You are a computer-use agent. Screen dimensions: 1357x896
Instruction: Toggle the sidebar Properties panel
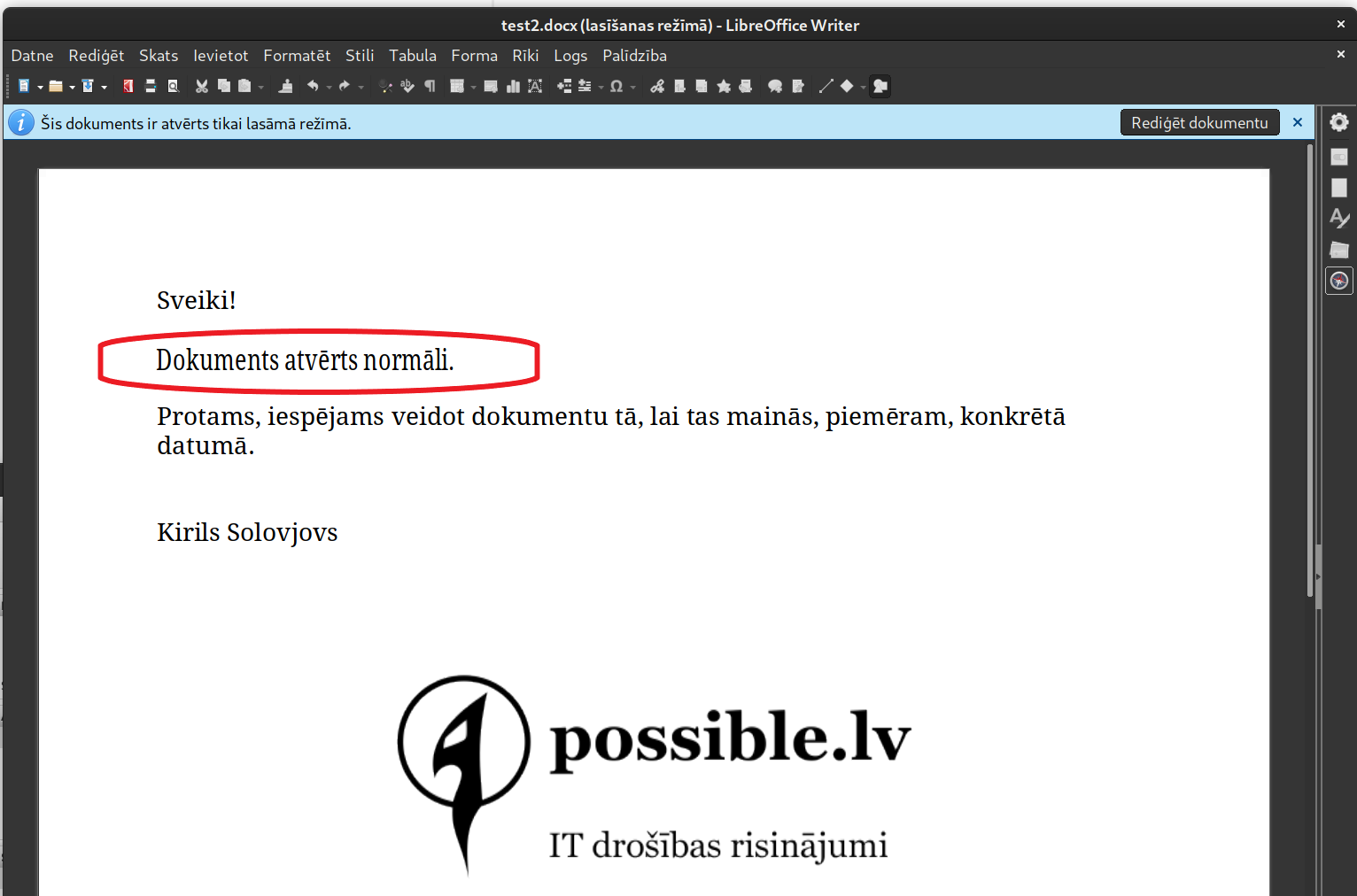1339,157
